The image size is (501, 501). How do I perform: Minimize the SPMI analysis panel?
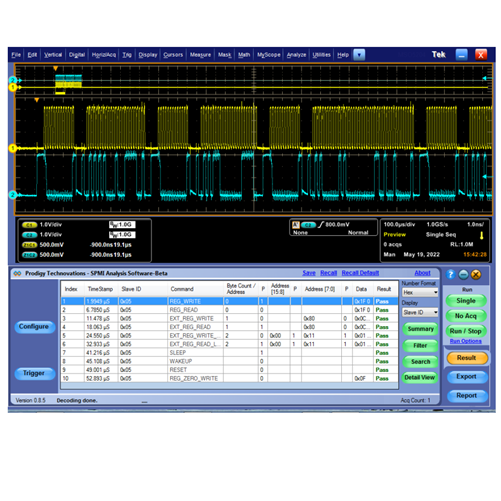coord(463,274)
